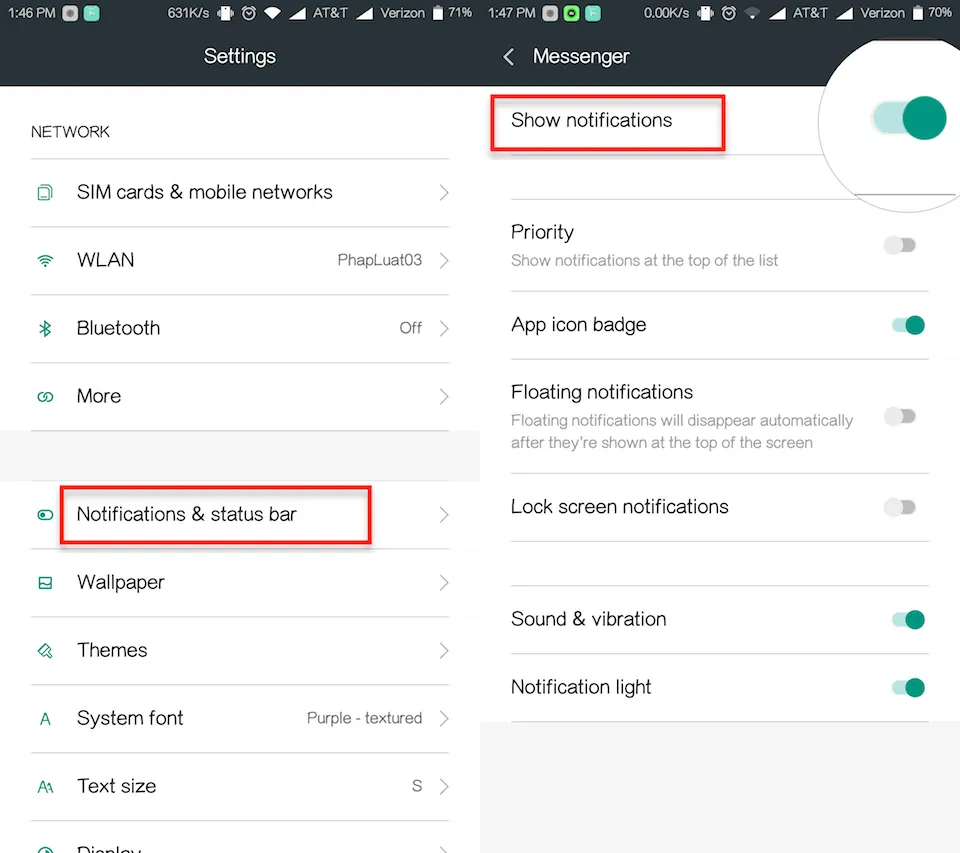
Task: Enable Floating notifications switch
Action: [899, 417]
